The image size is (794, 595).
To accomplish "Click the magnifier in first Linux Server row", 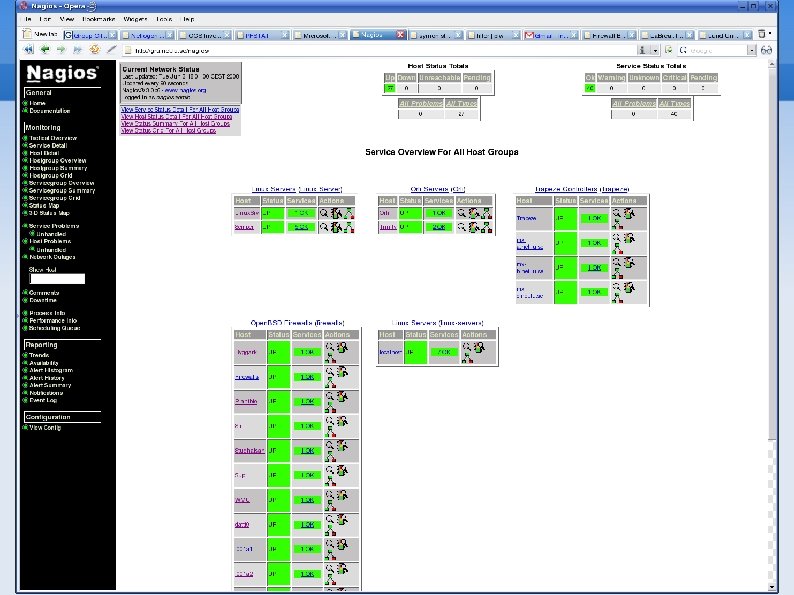I will click(324, 213).
